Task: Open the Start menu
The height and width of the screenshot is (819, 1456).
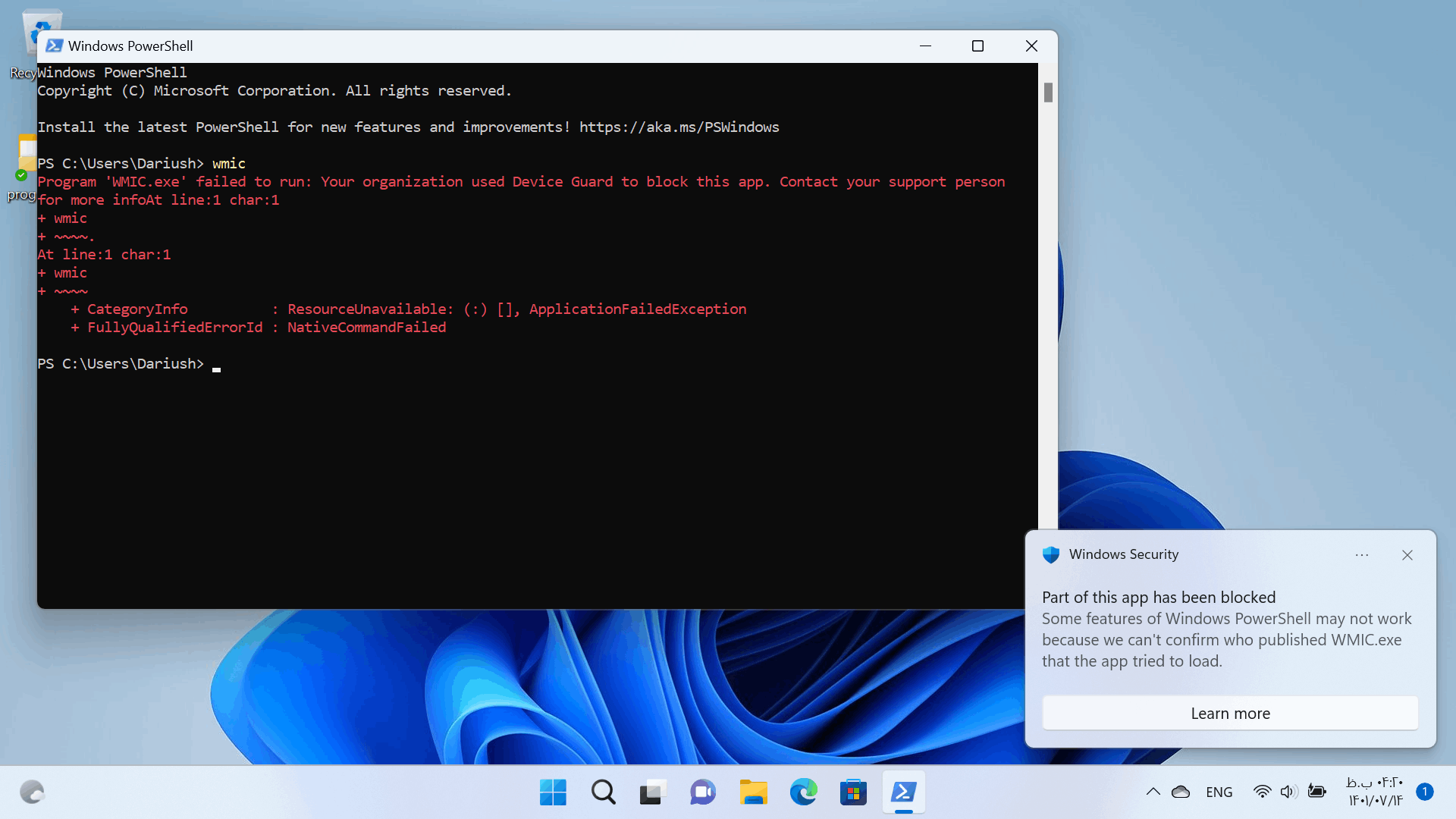Action: pos(553,792)
